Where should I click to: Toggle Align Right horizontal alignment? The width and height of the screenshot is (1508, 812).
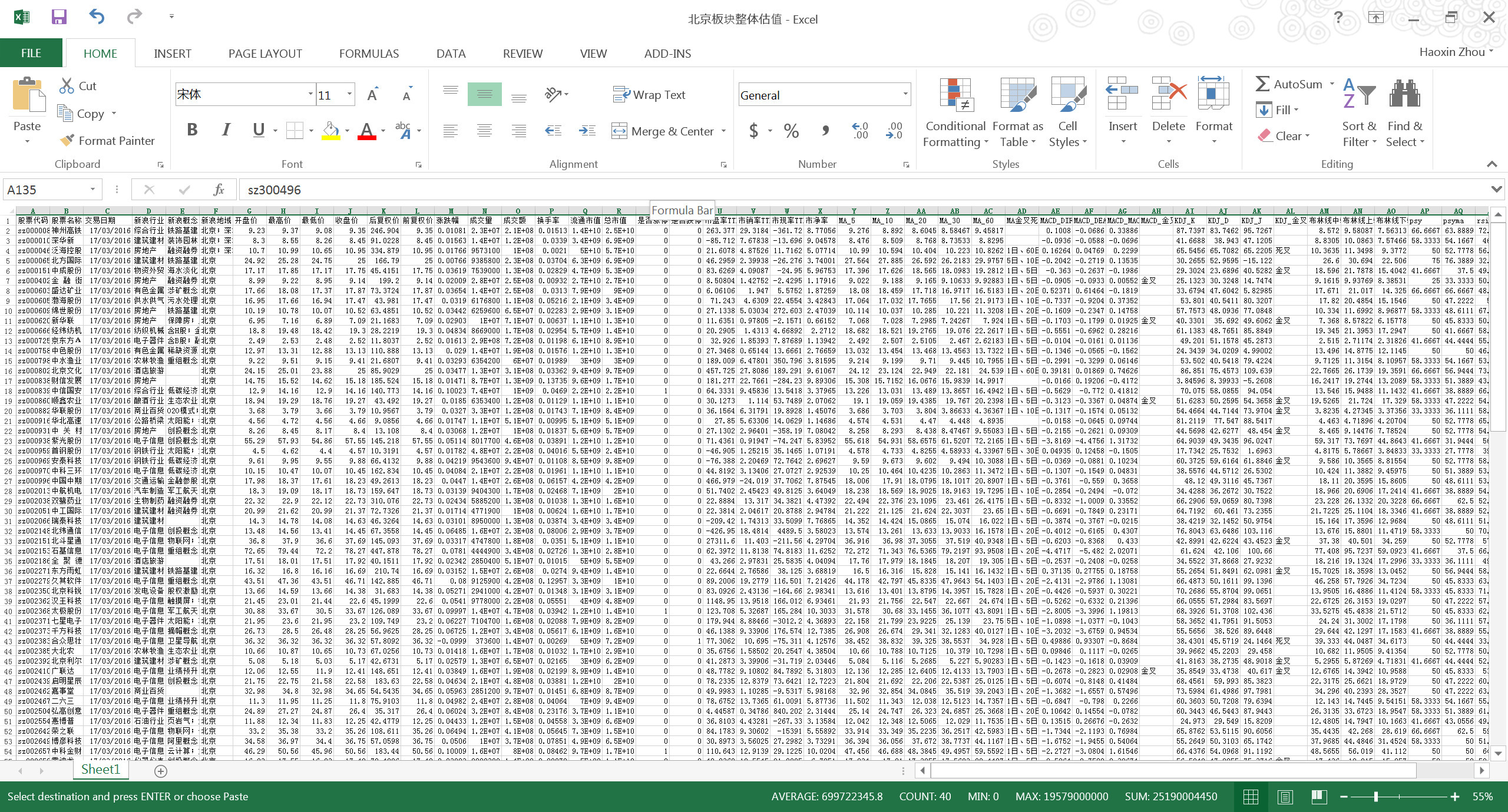point(519,131)
